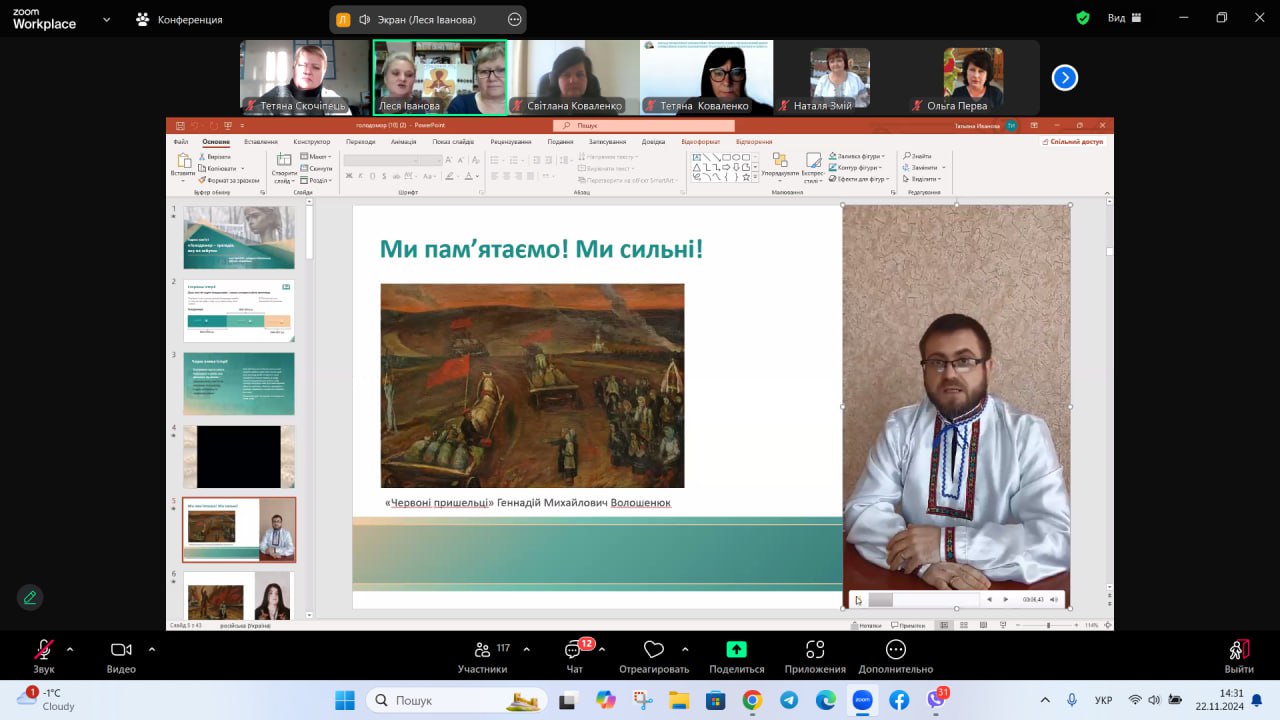
Task: Open the Макет layout dropdown
Action: [x=316, y=157]
